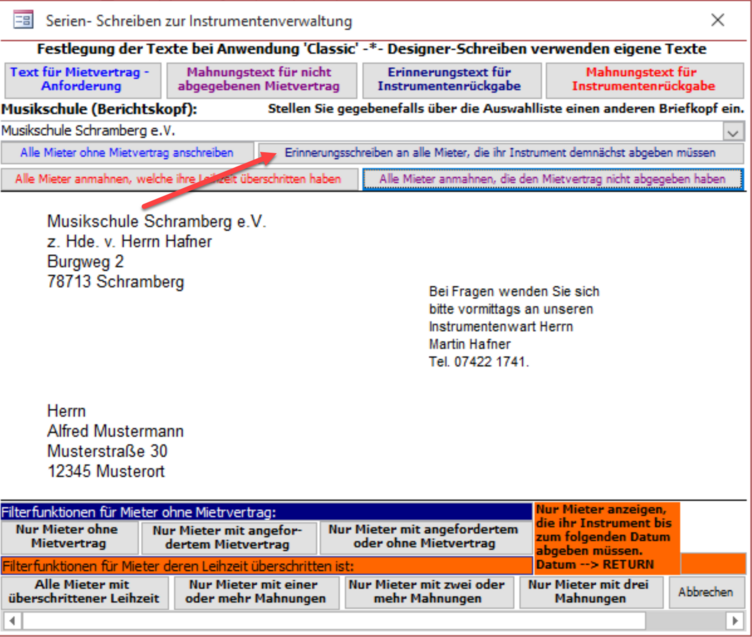Close the Serien-Schreiben dialog window
Viewport: 752px width, 637px height.
tap(717, 20)
